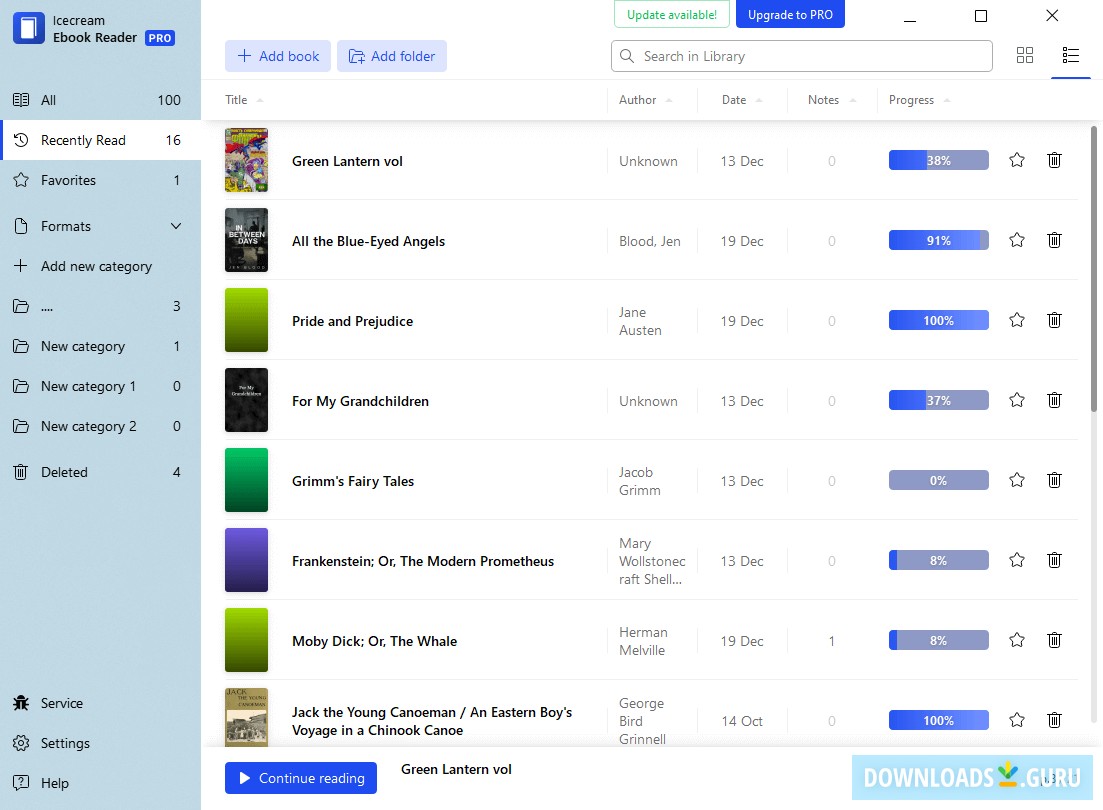The height and width of the screenshot is (810, 1103).
Task: Click the Add folder button
Action: click(x=392, y=56)
